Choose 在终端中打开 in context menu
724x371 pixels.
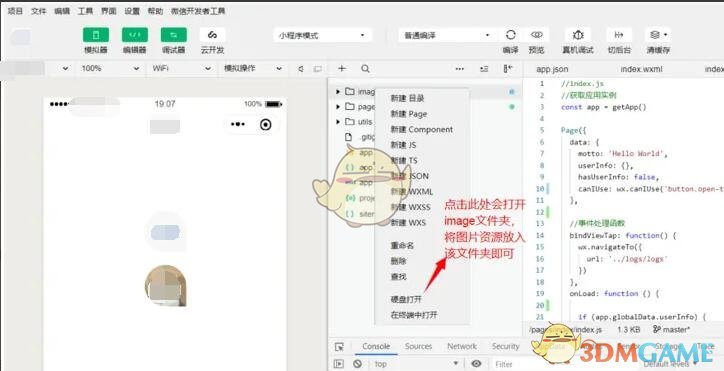[x=414, y=315]
